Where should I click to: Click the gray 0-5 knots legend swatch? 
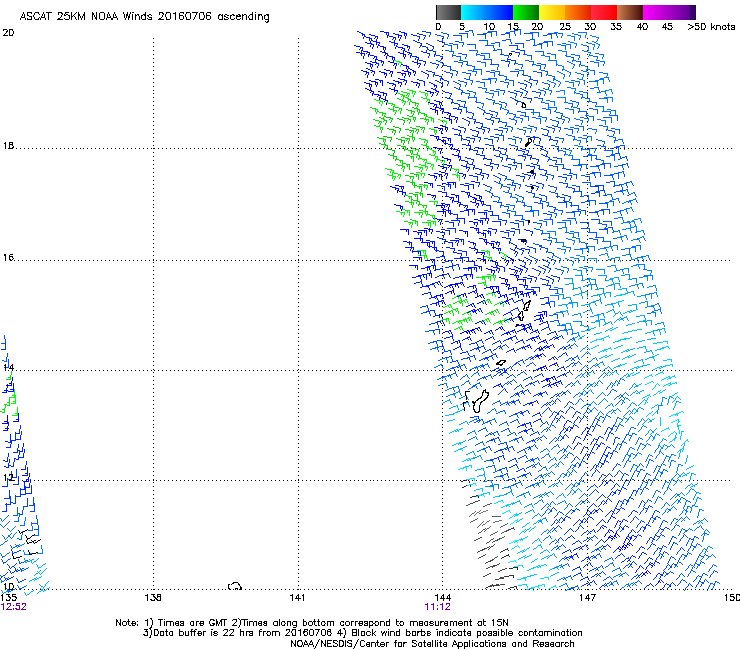(x=448, y=12)
